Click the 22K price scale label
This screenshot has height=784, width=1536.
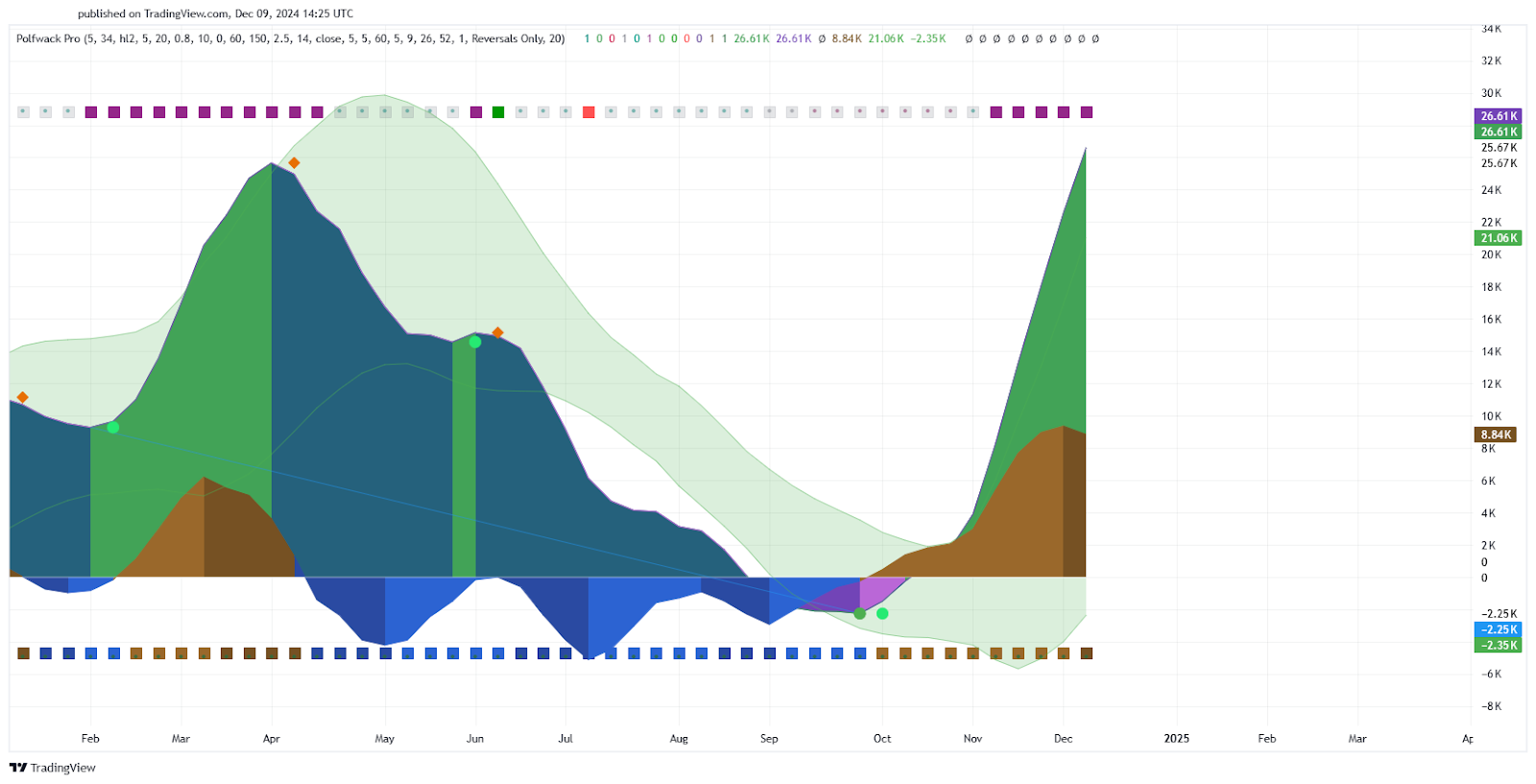point(1491,223)
